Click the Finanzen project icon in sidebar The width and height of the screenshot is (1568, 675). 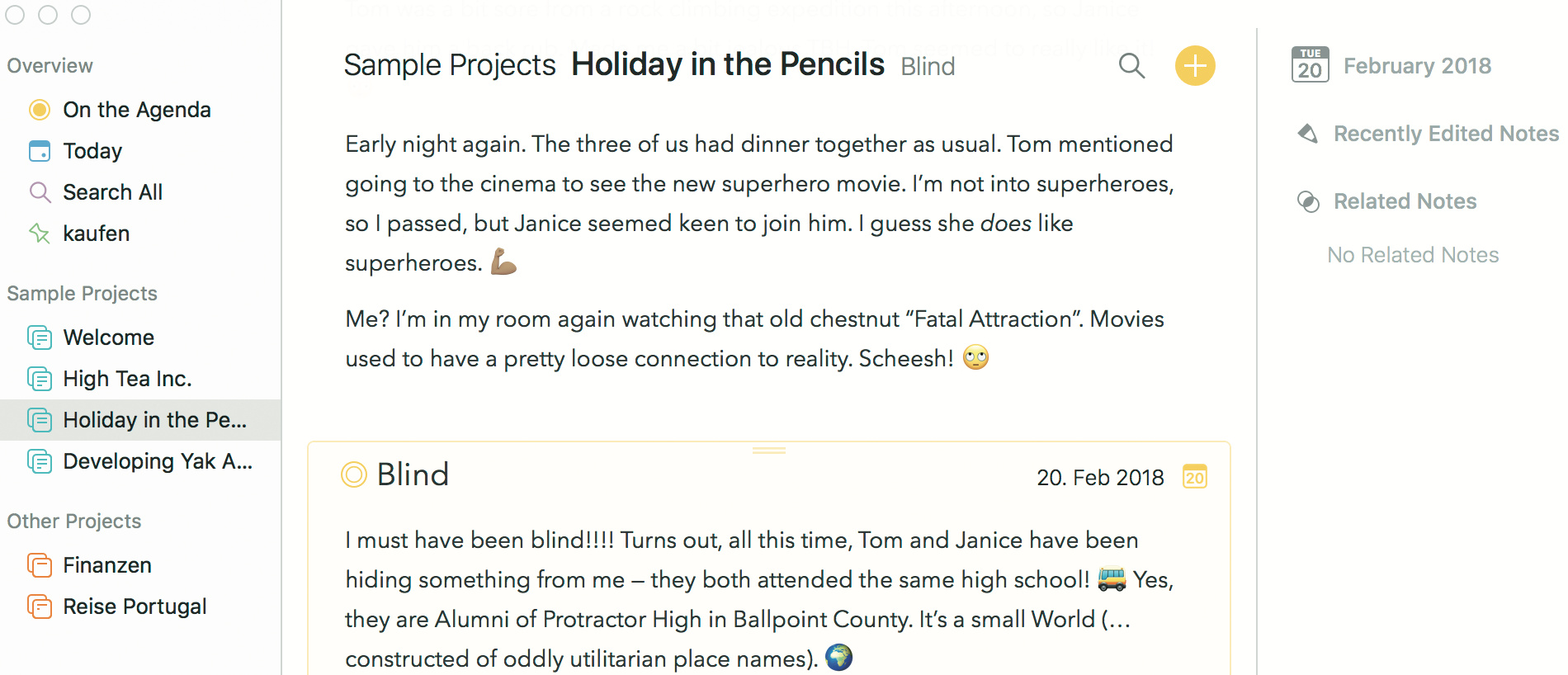pos(40,565)
